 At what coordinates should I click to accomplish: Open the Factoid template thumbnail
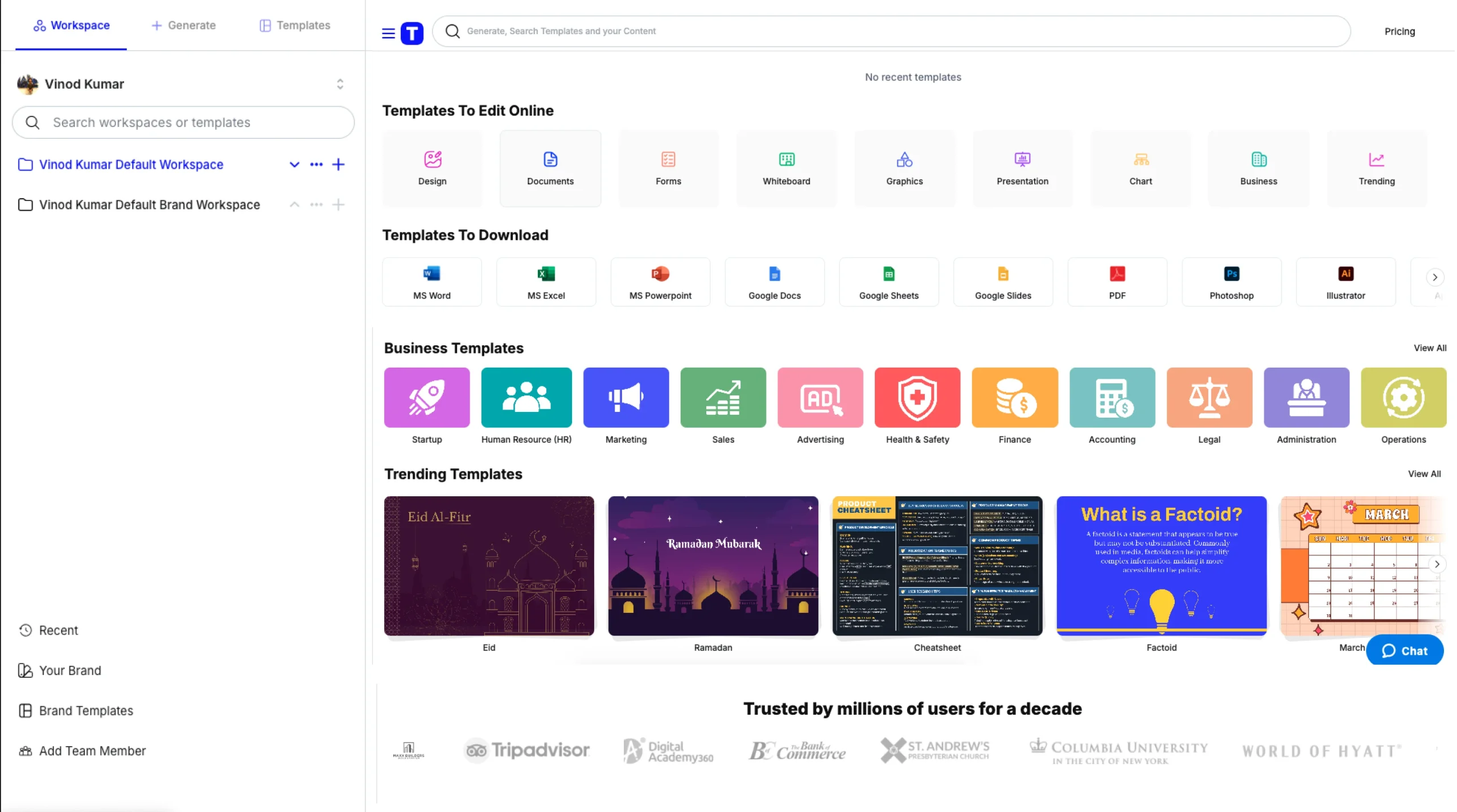(1161, 566)
